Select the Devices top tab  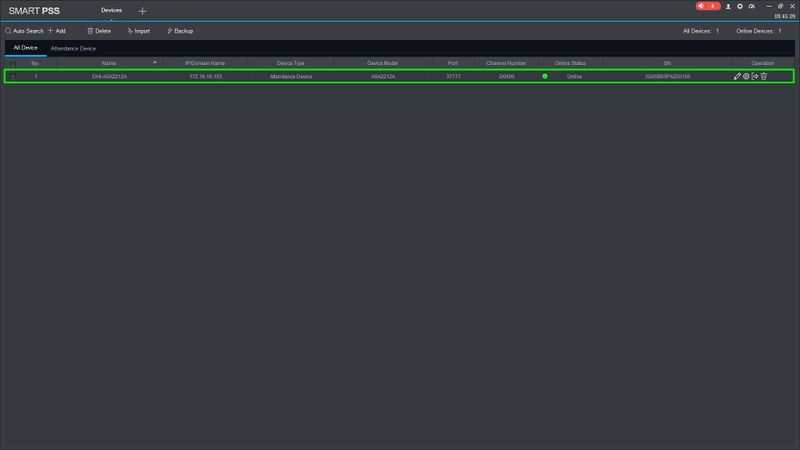point(111,10)
